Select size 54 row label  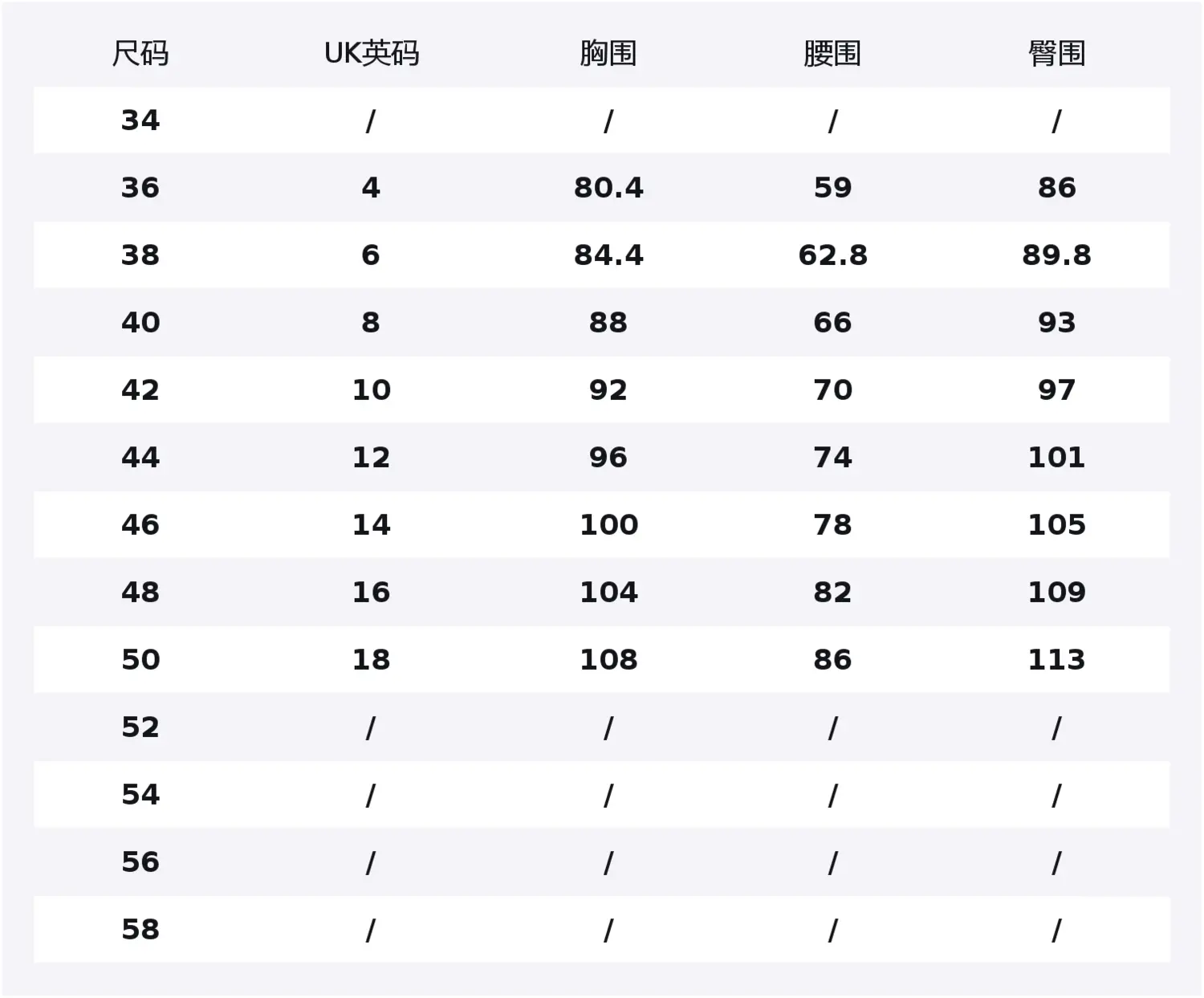coord(140,795)
